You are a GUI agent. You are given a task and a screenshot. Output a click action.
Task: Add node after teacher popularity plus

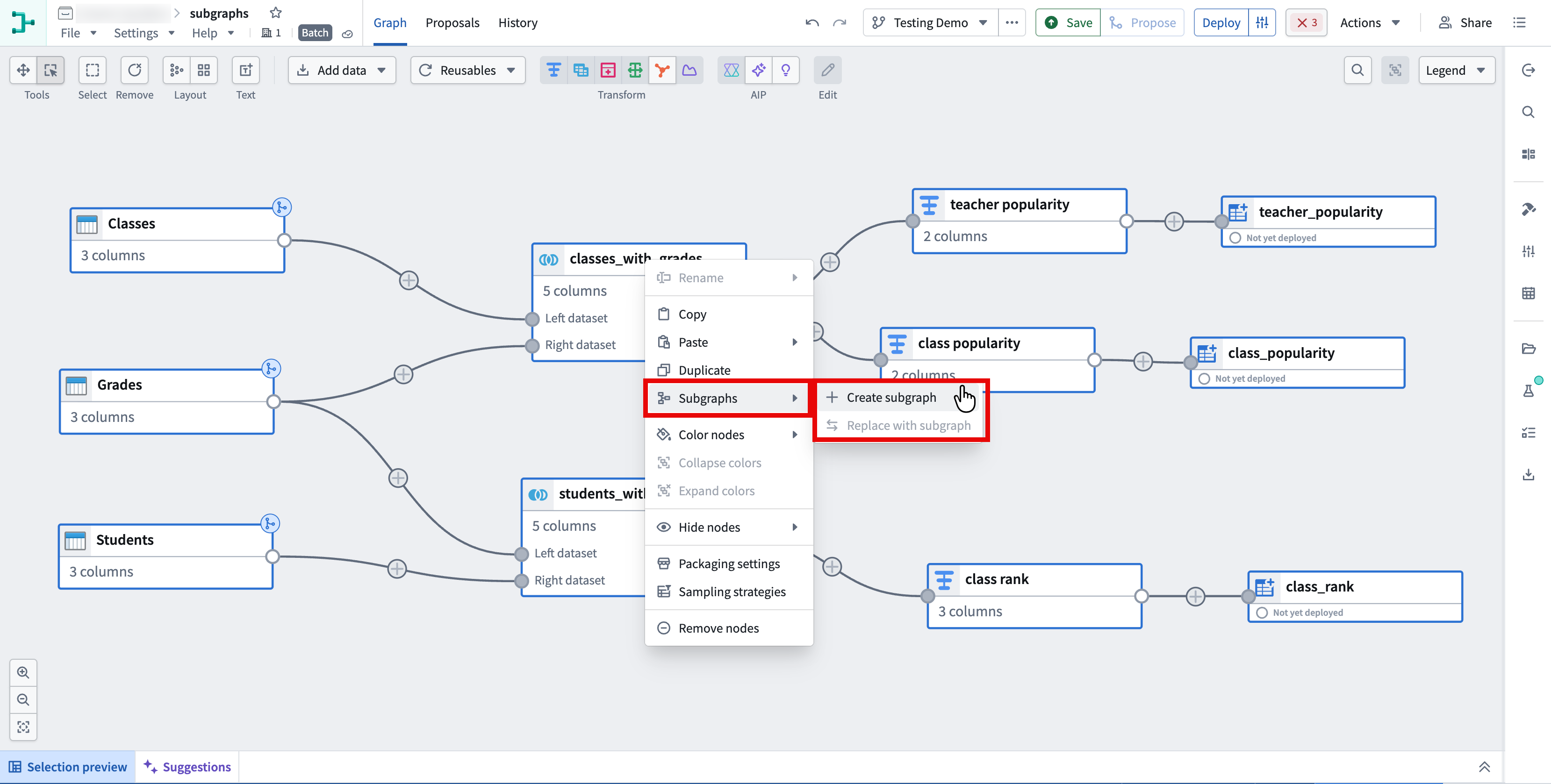(1173, 221)
